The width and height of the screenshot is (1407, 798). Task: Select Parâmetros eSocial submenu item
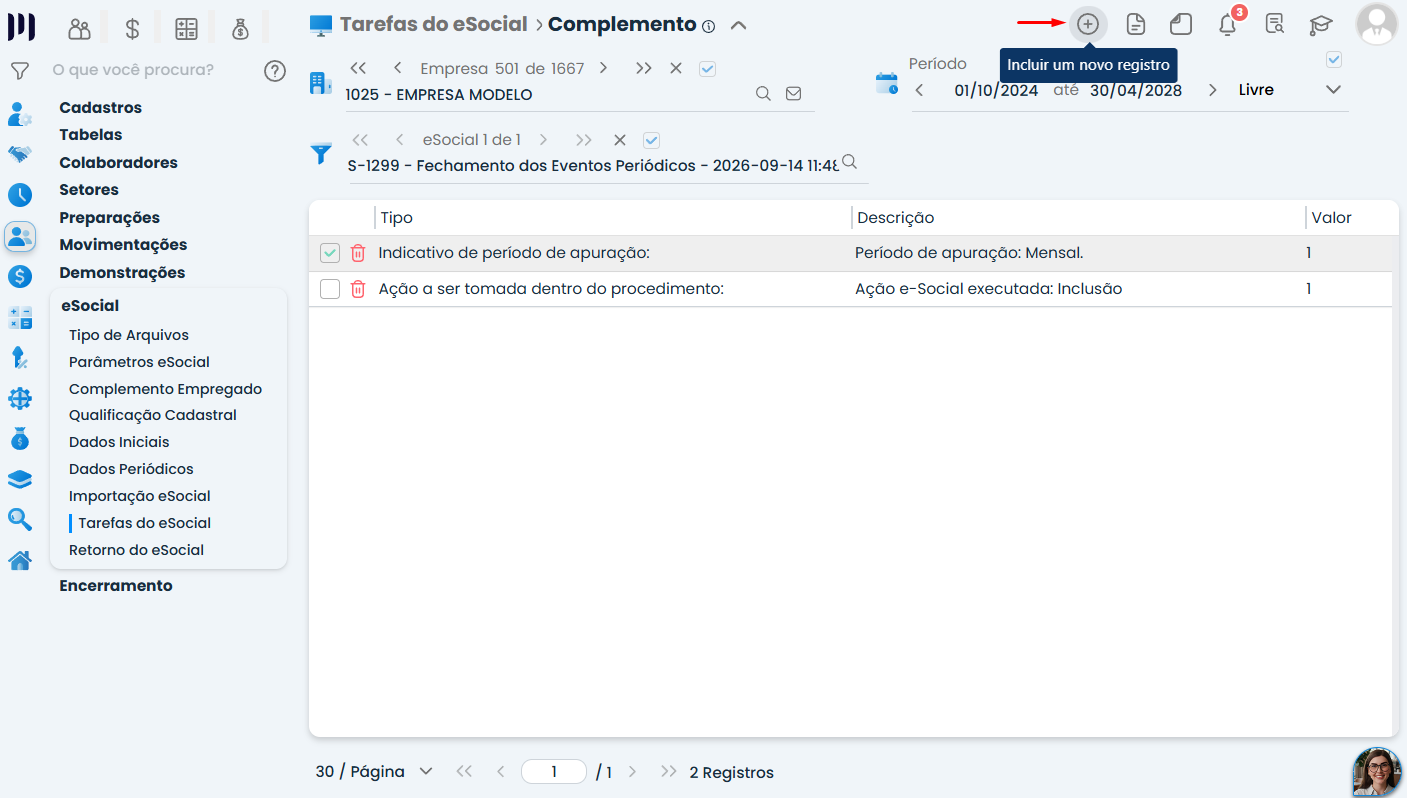pyautogui.click(x=139, y=362)
